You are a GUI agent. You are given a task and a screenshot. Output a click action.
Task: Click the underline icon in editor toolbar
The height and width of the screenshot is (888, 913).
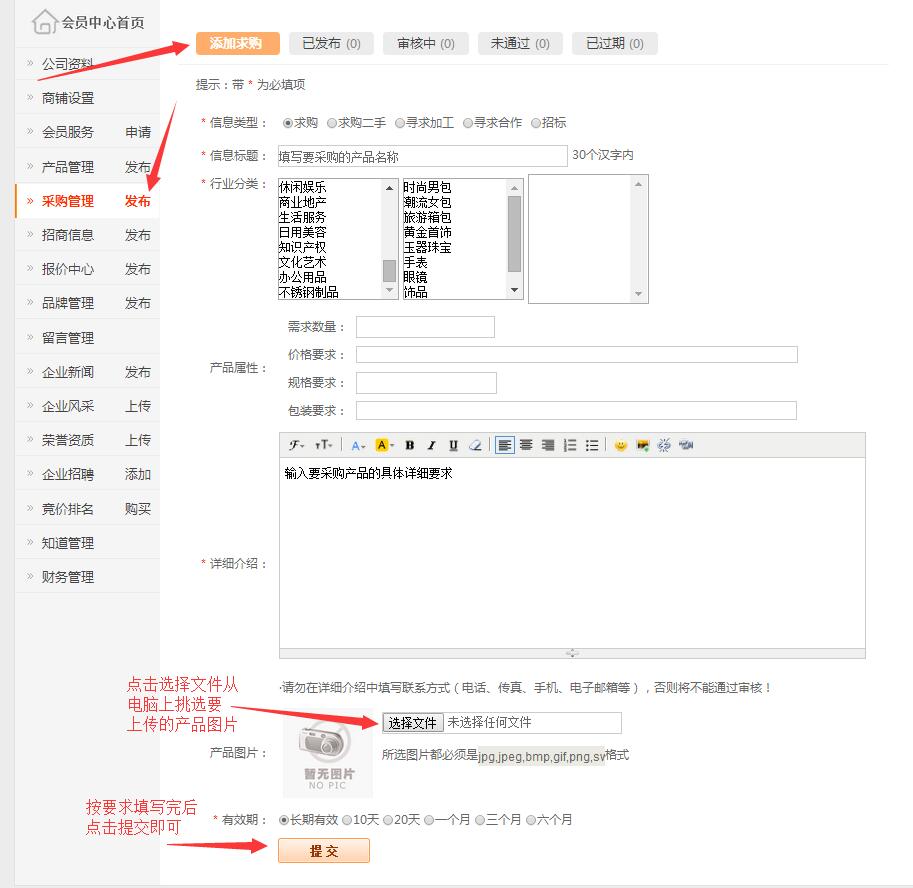(x=453, y=445)
